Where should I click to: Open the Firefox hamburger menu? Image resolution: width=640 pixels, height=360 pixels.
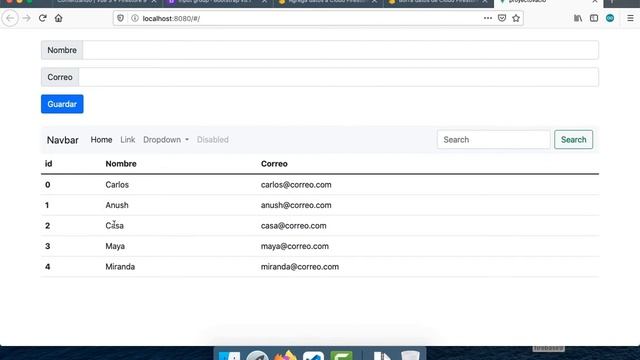point(630,18)
